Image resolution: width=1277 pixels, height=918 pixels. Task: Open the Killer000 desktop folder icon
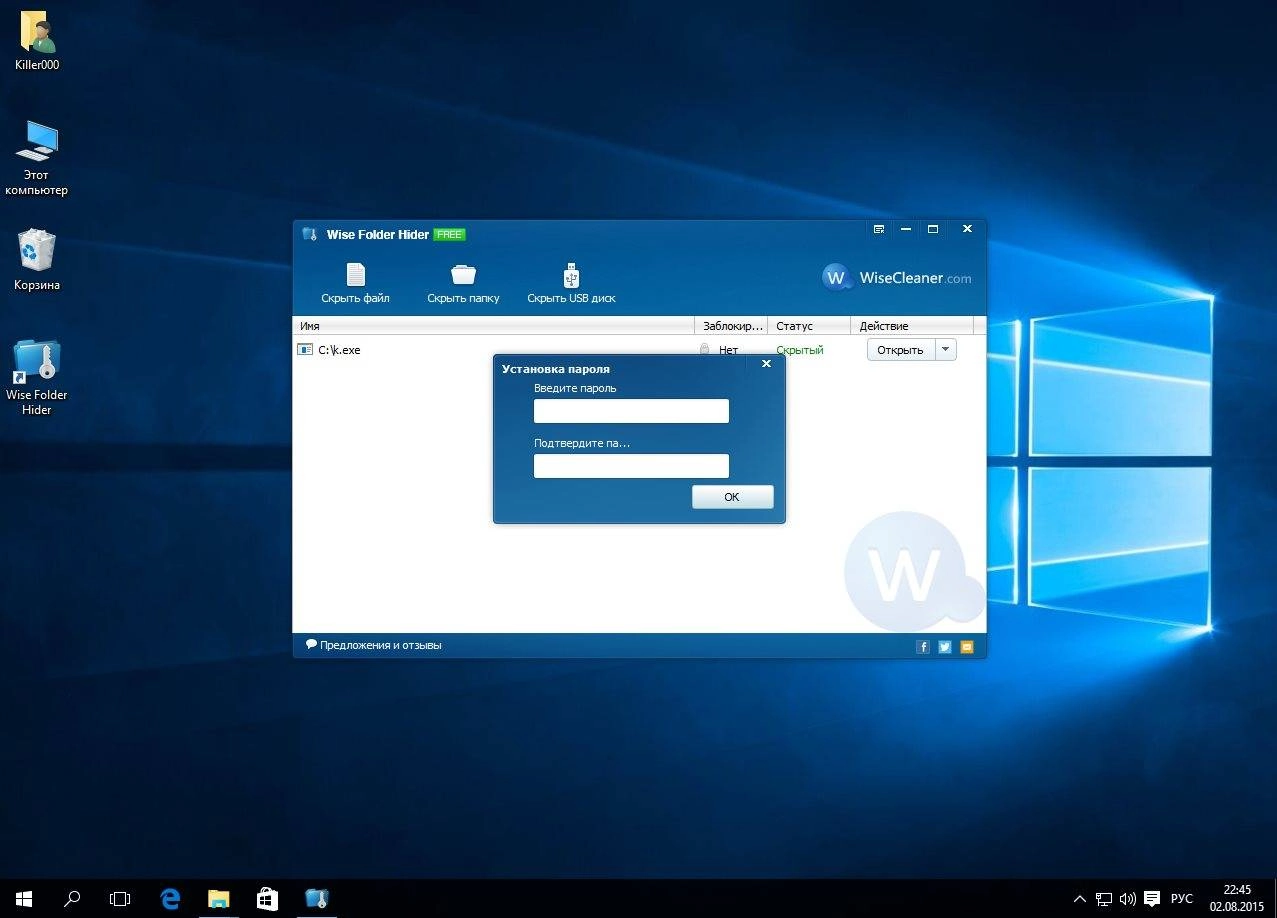[37, 41]
